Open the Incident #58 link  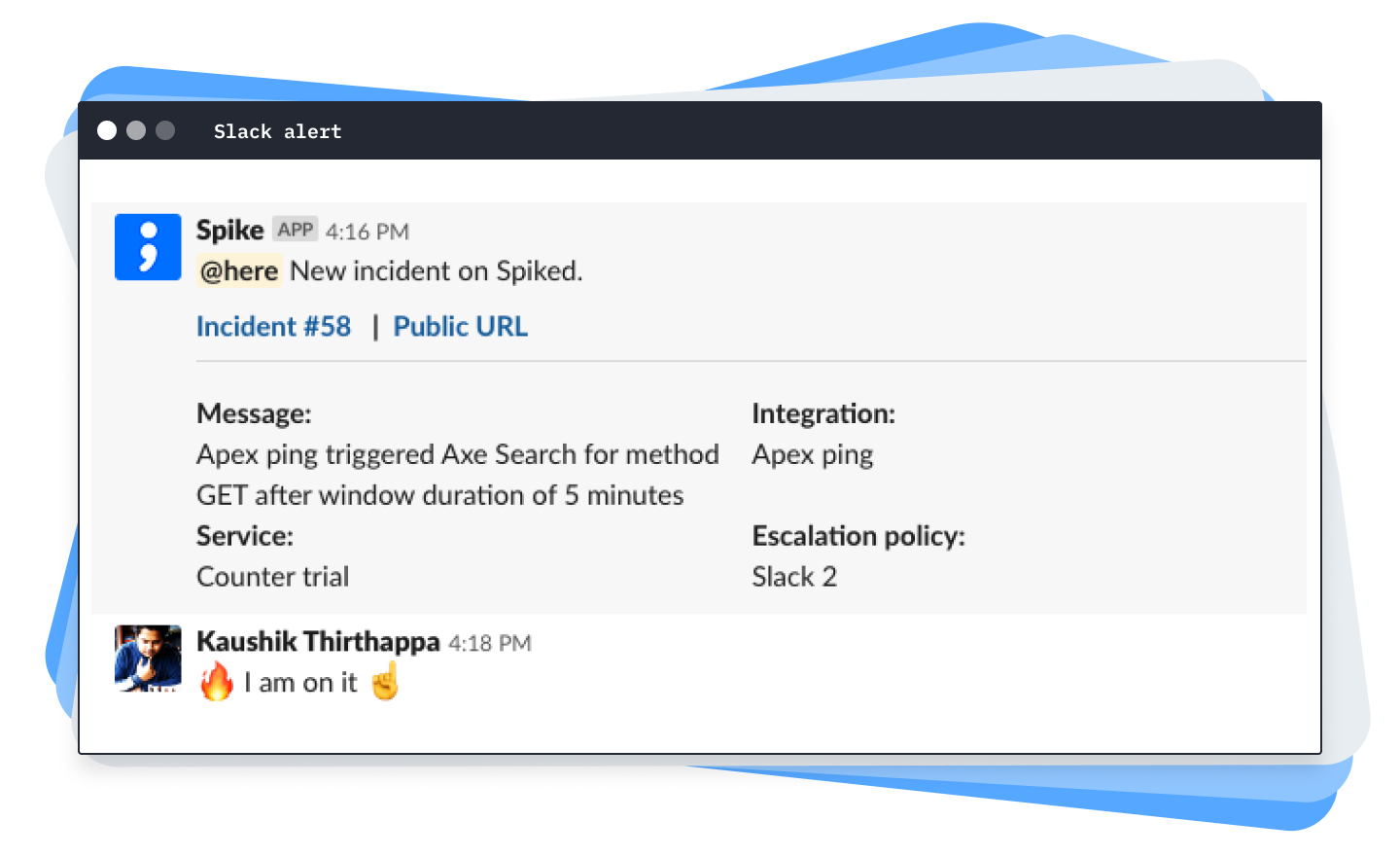(273, 326)
